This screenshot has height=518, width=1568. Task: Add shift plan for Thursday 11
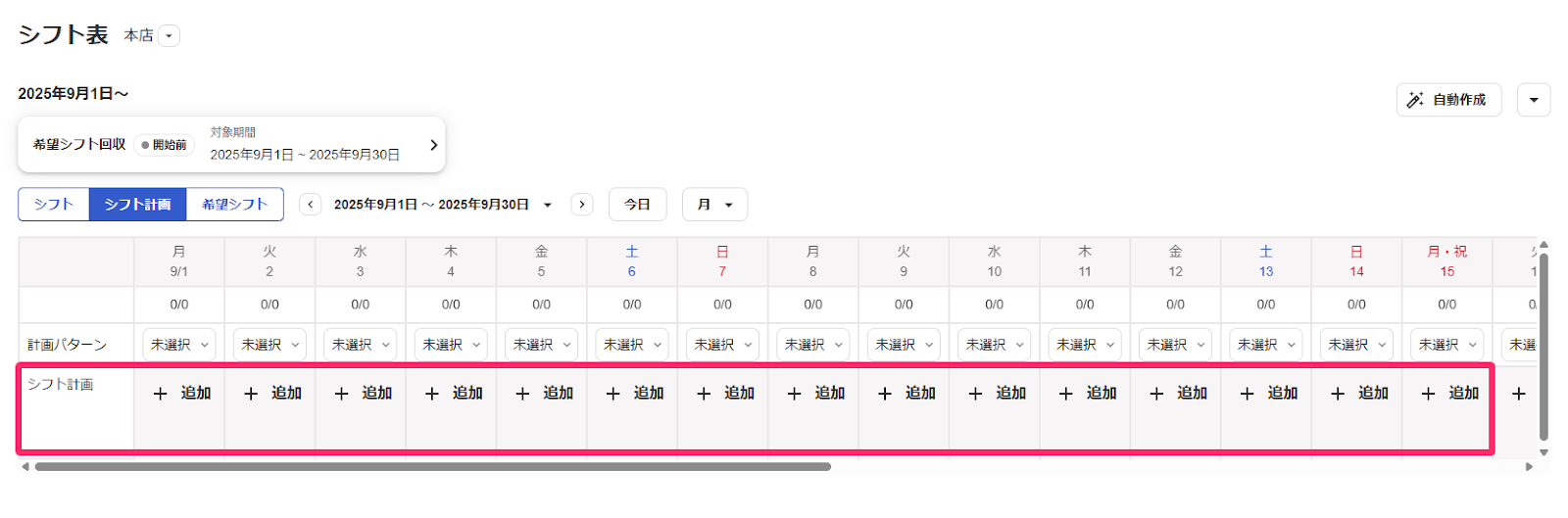pos(1087,394)
